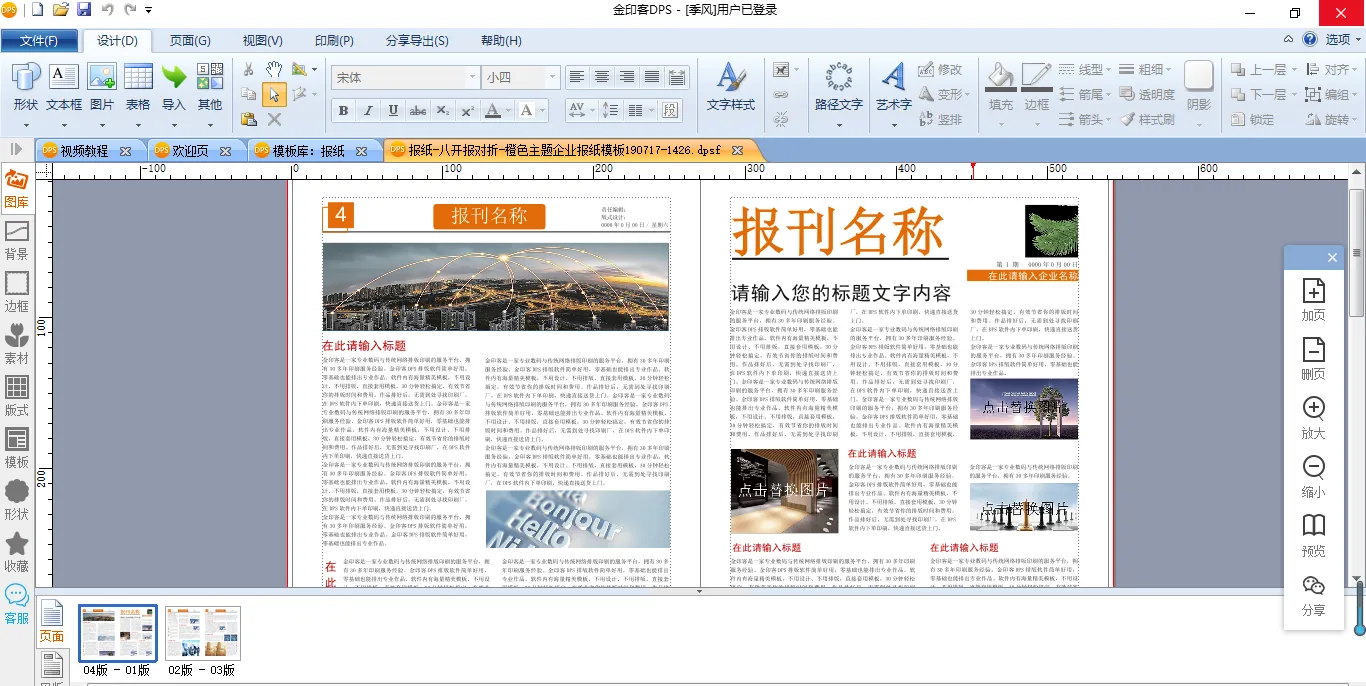
Task: Click the 预览 preview button
Action: tap(1313, 535)
